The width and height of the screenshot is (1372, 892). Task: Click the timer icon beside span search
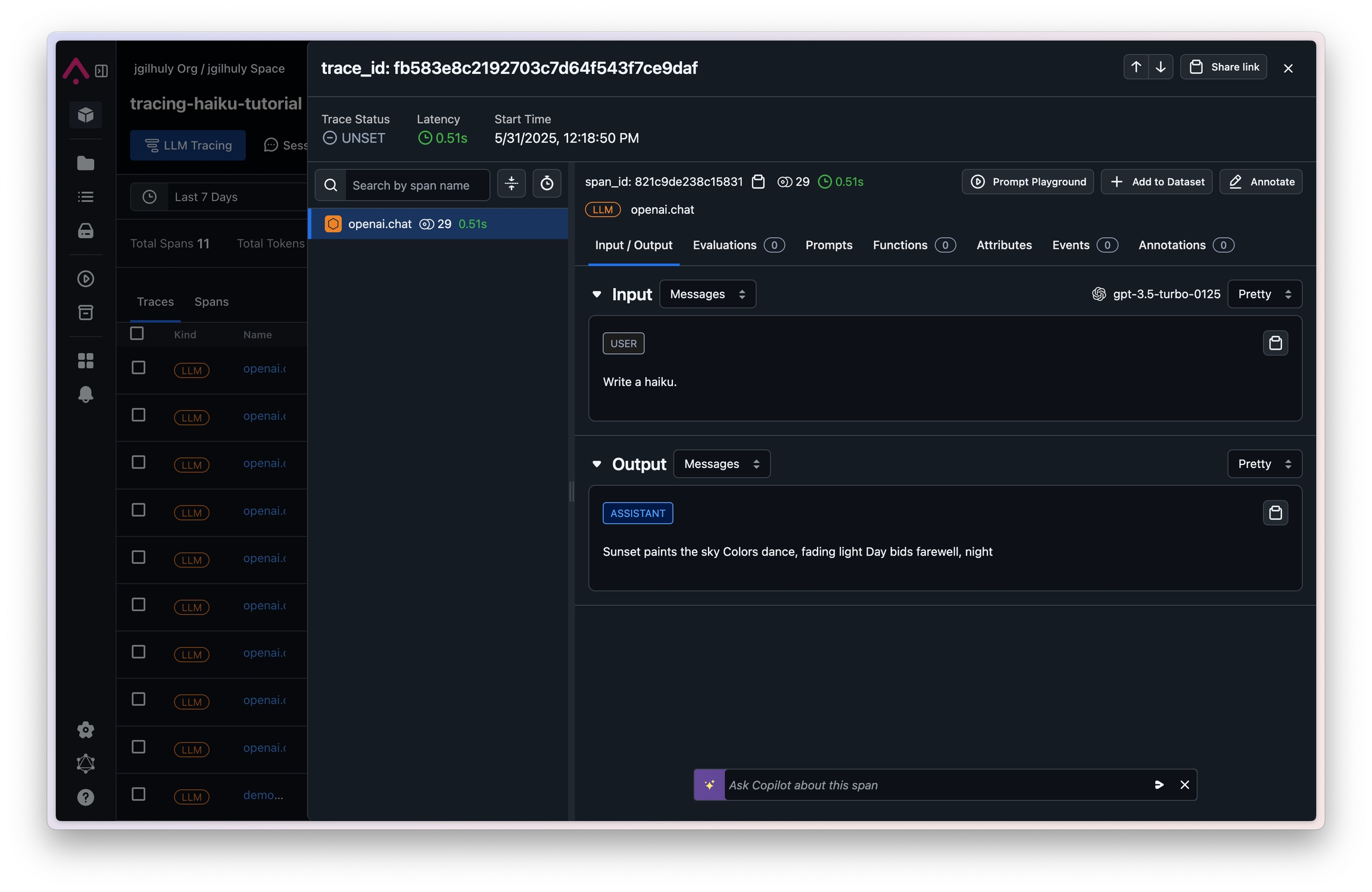click(546, 184)
